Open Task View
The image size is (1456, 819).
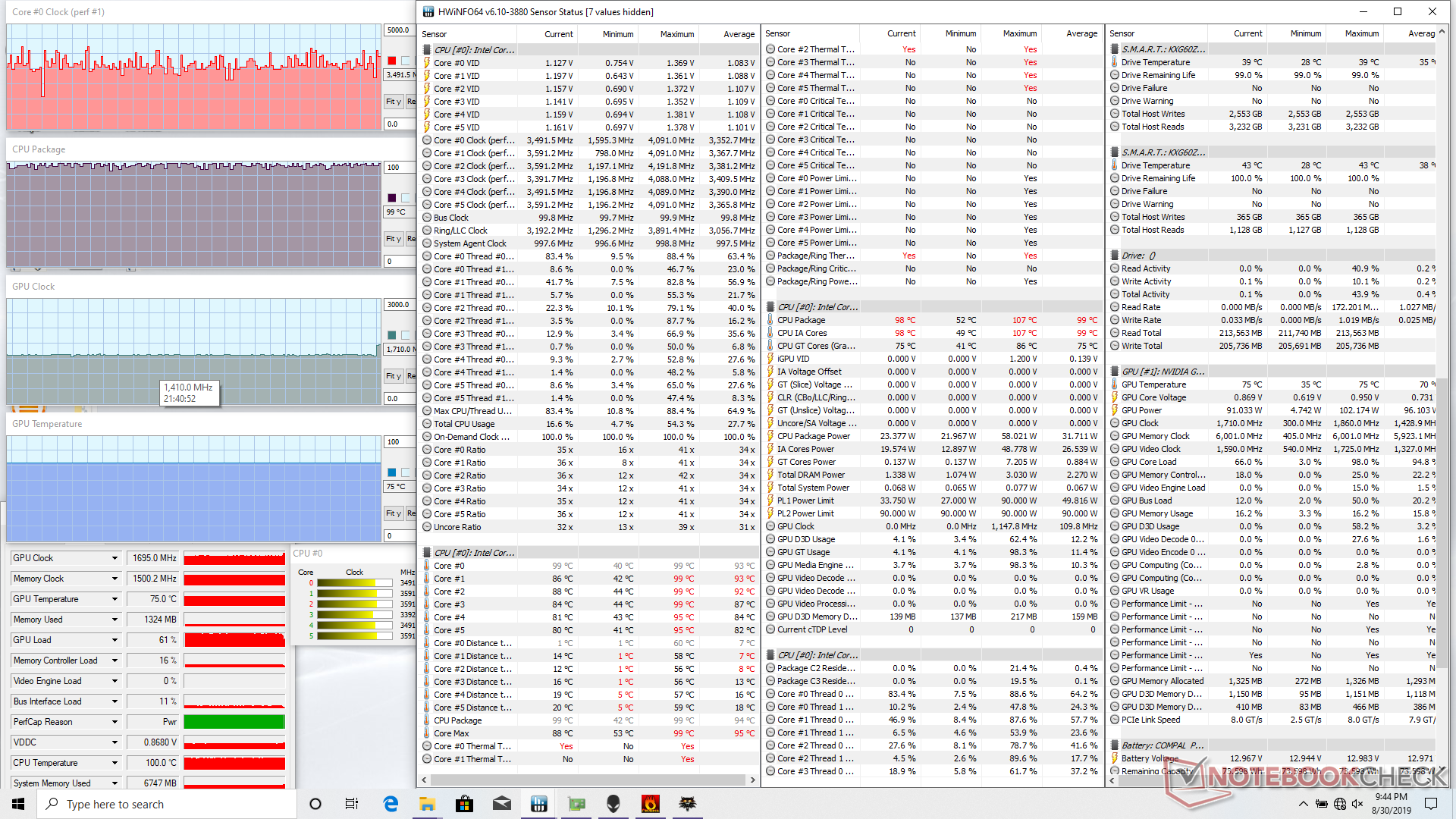point(352,804)
